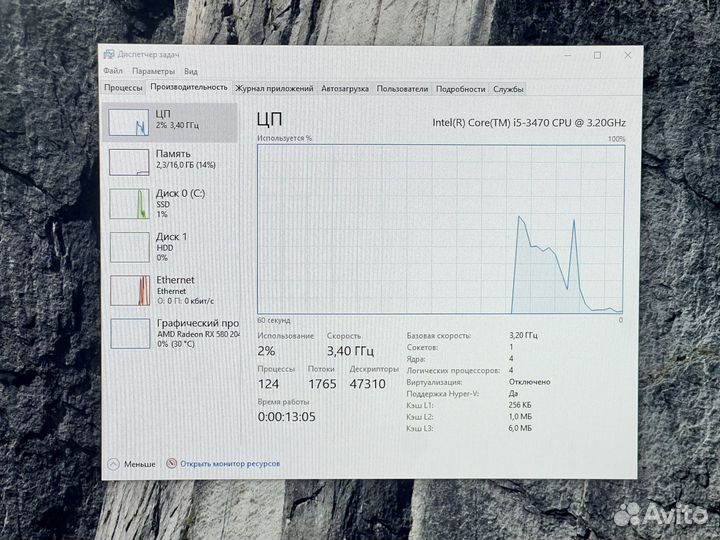Maximize the Диспетчер задач window
Image resolution: width=720 pixels, height=540 pixels.
[597, 55]
